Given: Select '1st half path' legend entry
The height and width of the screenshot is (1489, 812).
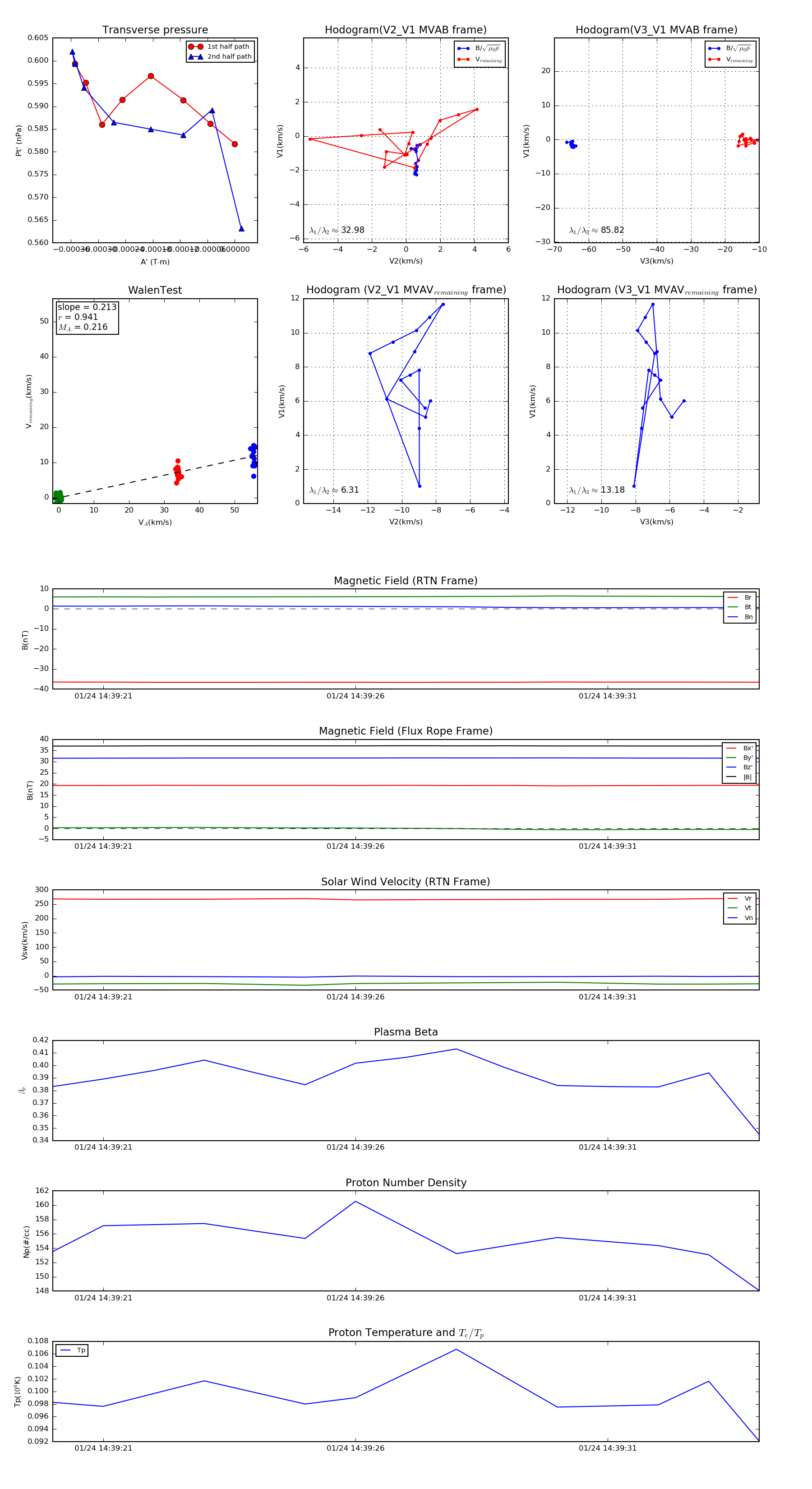Looking at the screenshot, I should tap(220, 47).
